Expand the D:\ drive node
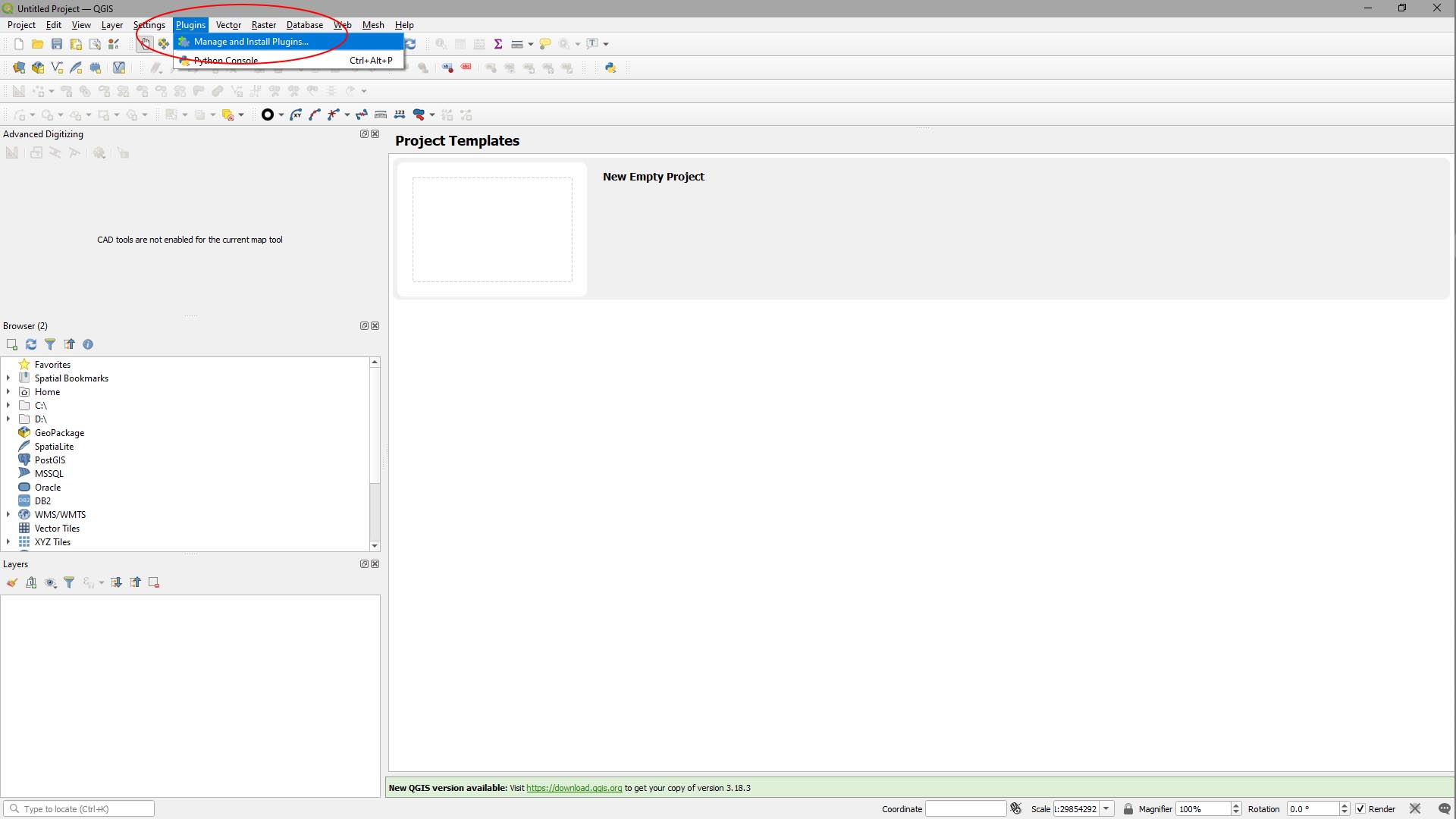 [x=8, y=419]
